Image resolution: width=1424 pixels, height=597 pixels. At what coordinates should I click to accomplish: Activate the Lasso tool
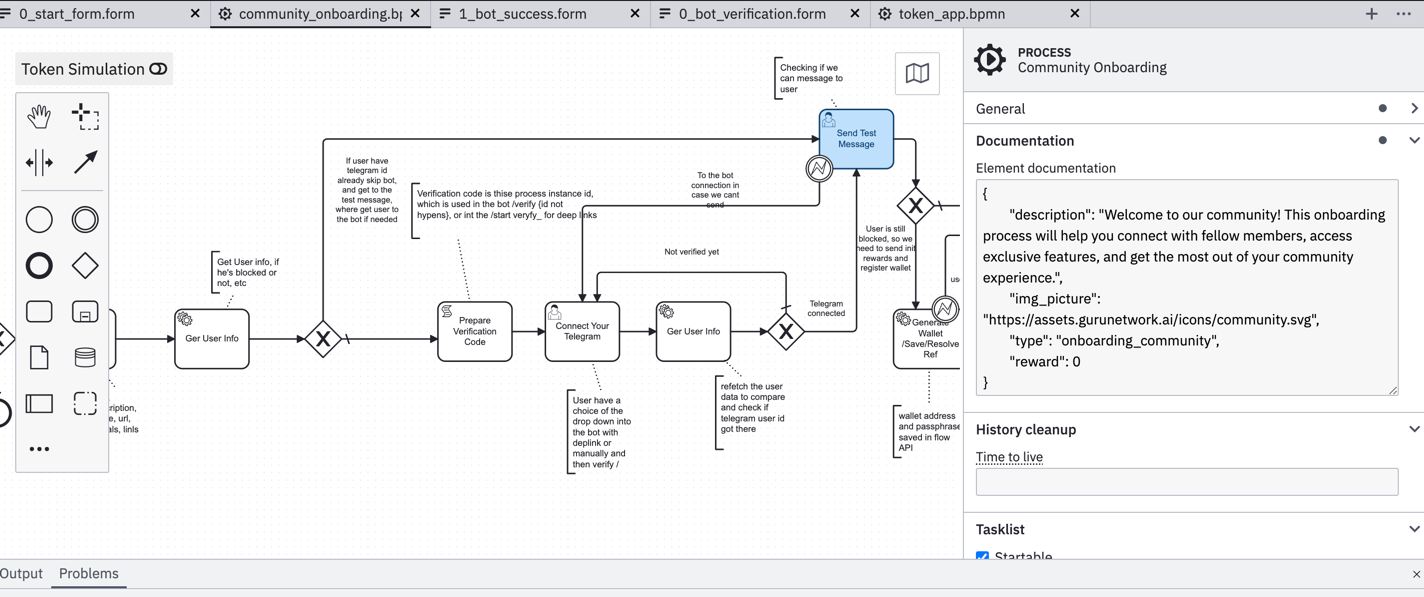click(86, 115)
